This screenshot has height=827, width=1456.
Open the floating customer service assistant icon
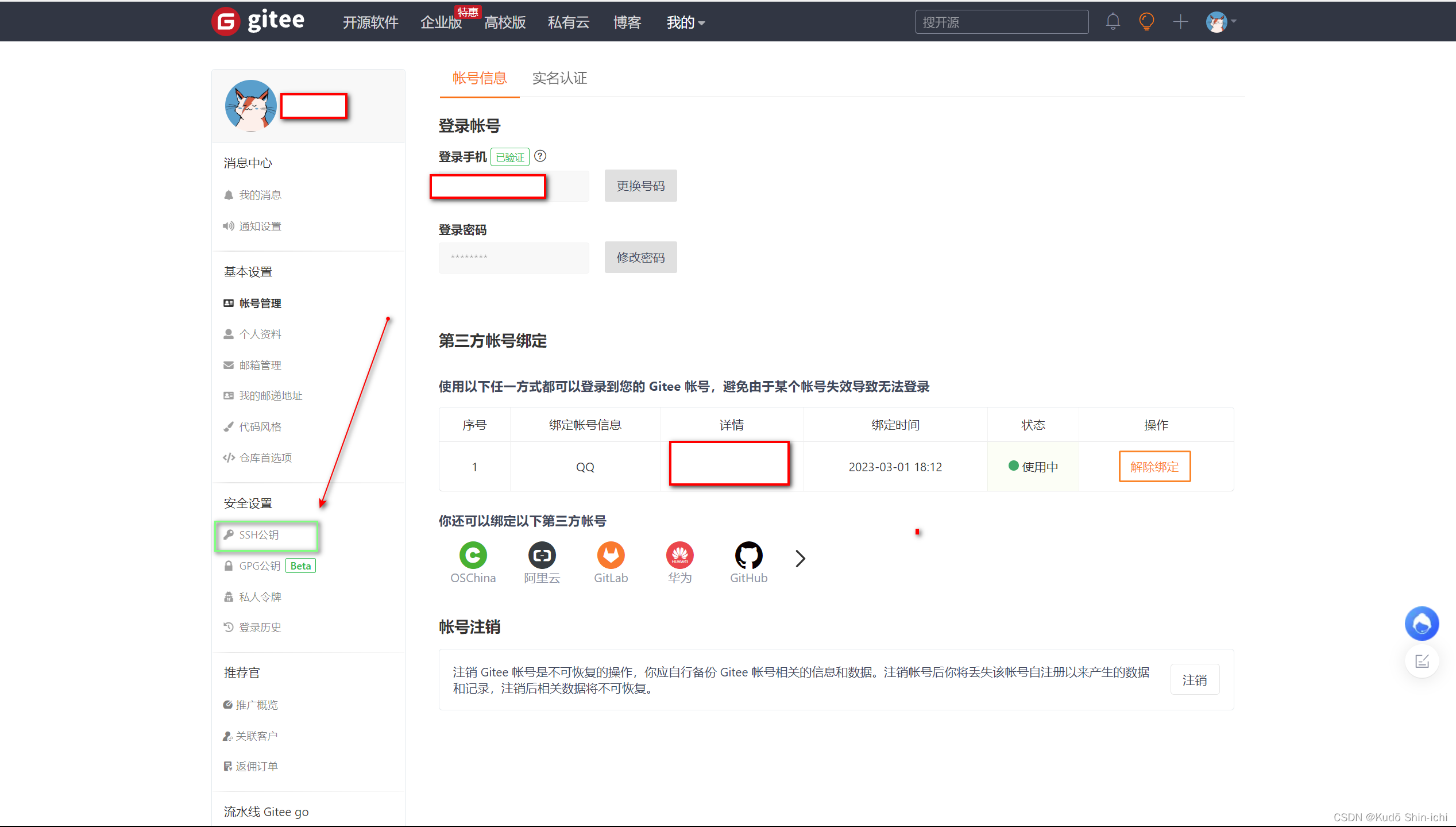tap(1422, 623)
